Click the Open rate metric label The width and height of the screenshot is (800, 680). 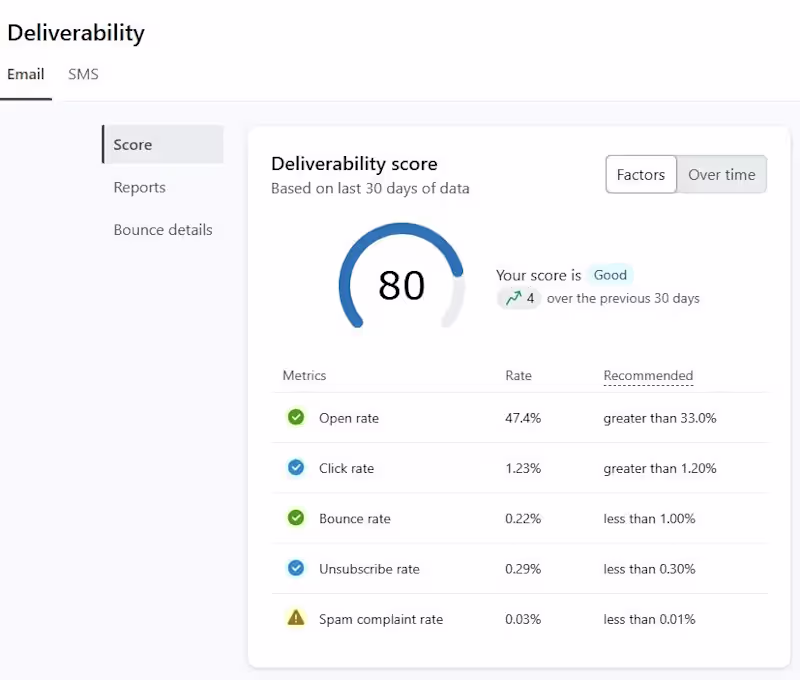[x=349, y=418]
